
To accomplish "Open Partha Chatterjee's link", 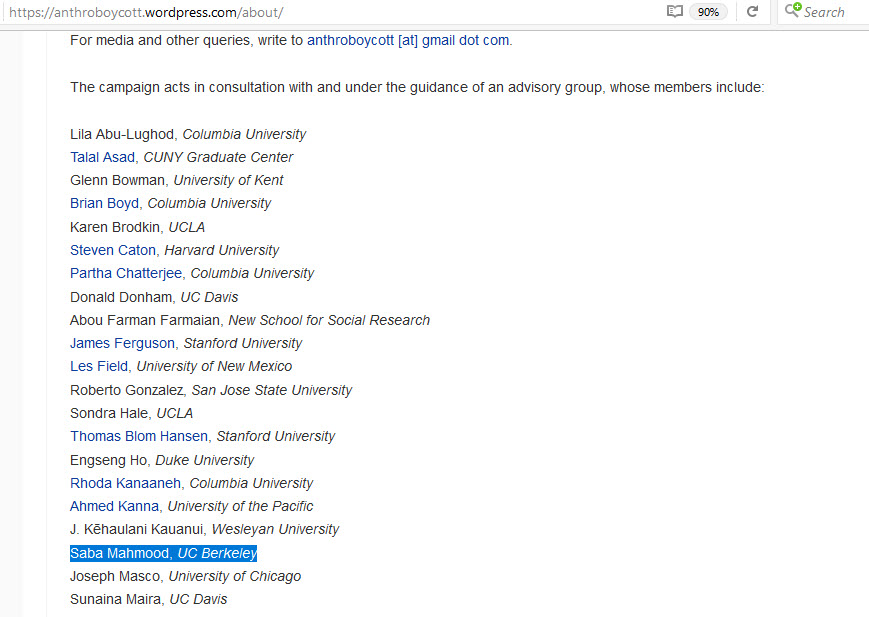I will point(126,273).
